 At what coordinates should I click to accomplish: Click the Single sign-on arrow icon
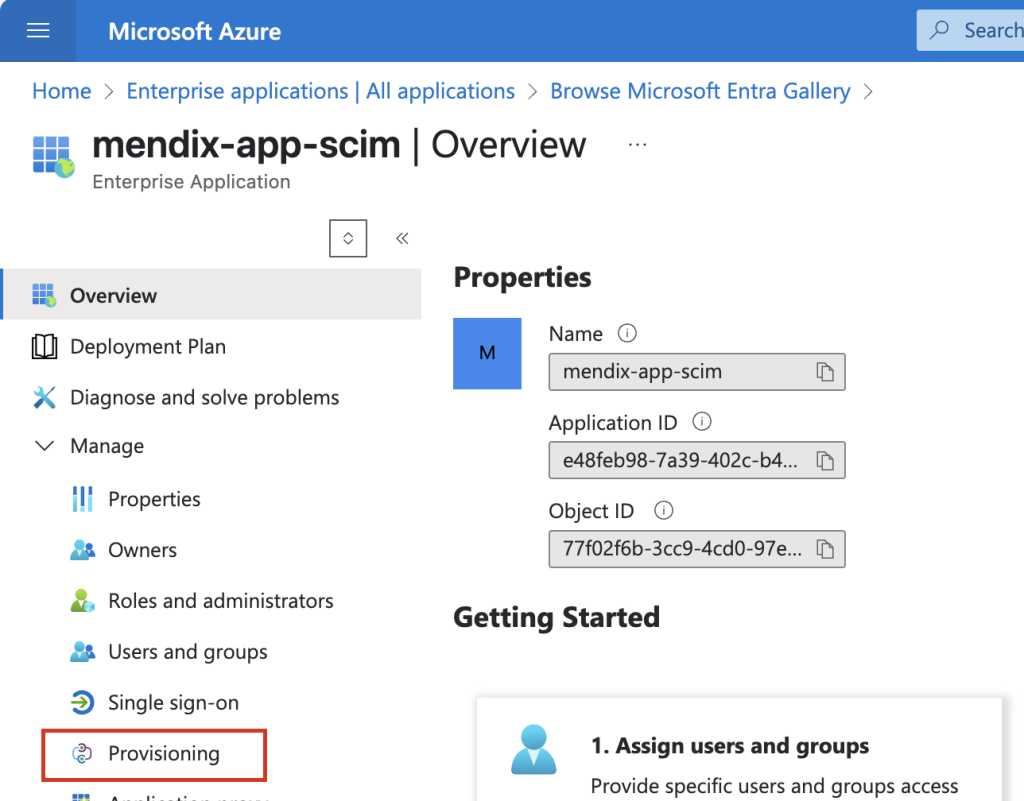pyautogui.click(x=82, y=702)
